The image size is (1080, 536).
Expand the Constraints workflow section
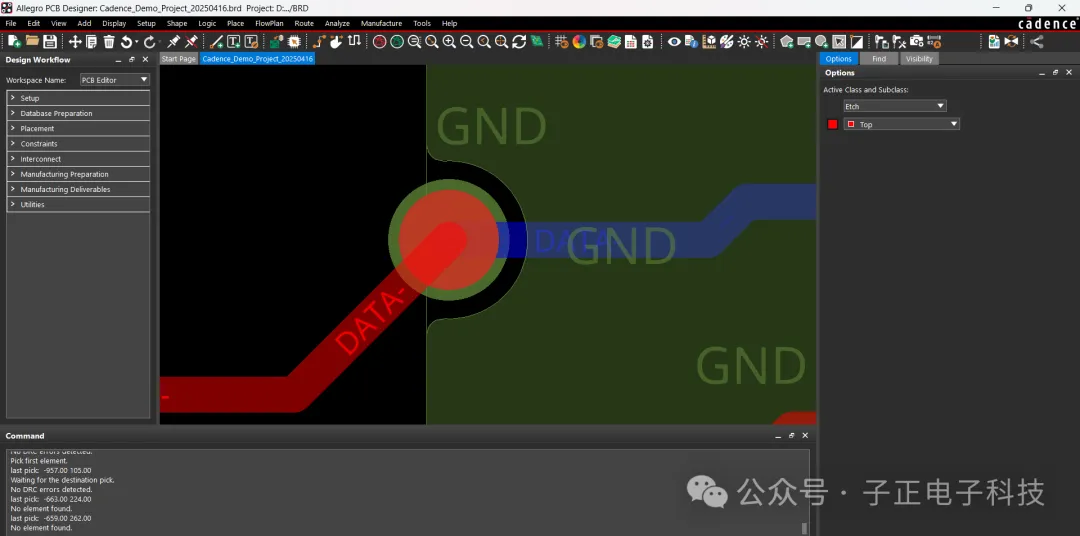point(78,143)
